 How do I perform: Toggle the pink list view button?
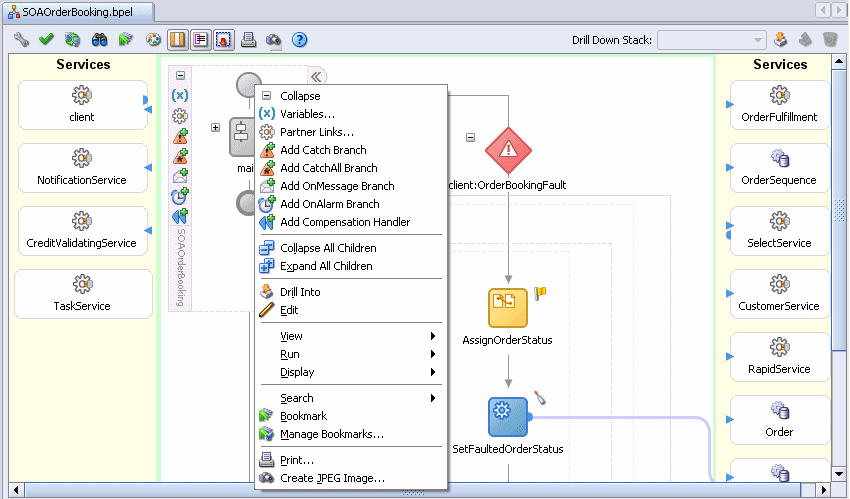201,40
